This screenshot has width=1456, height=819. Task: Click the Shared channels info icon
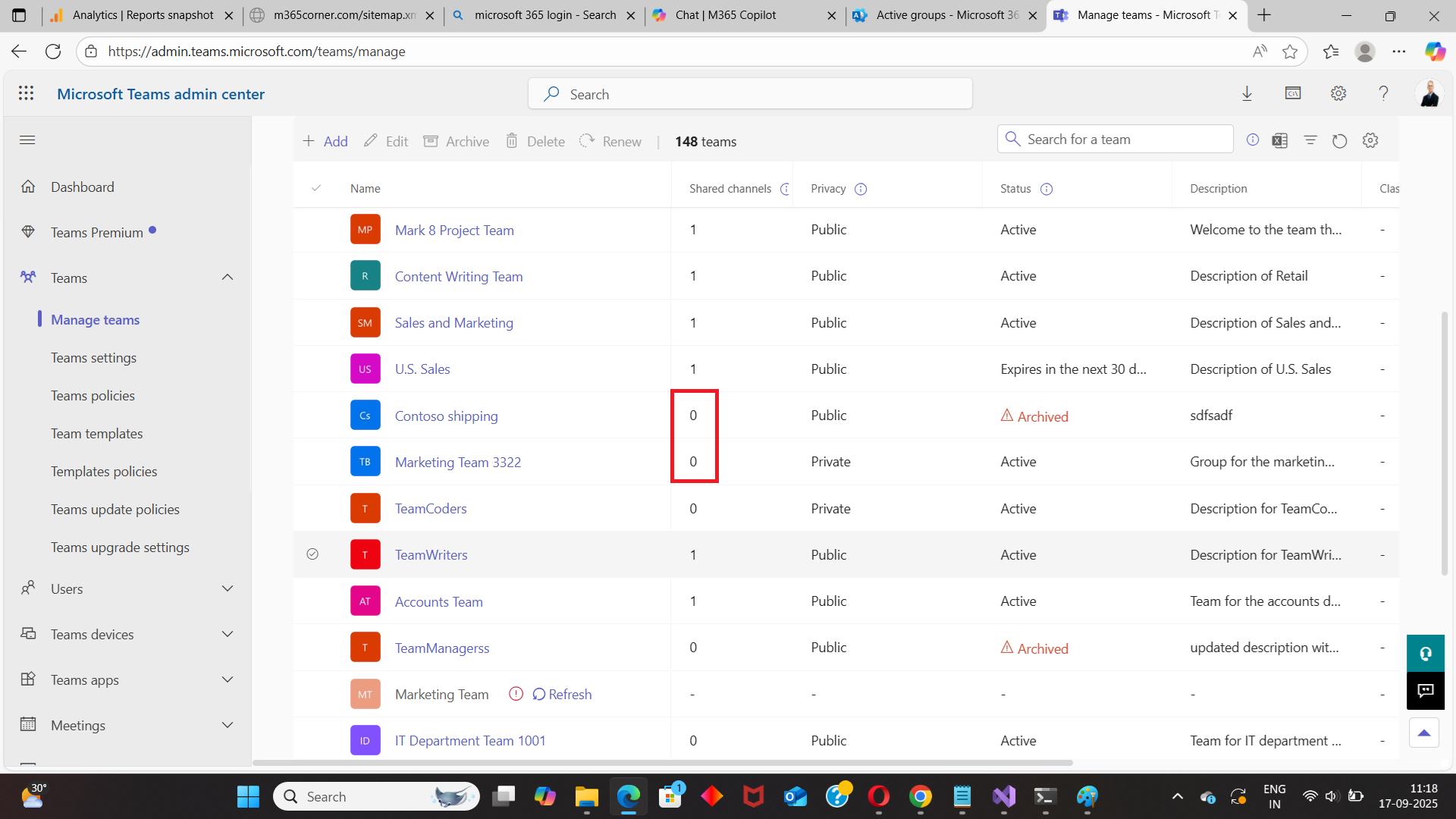pyautogui.click(x=786, y=189)
